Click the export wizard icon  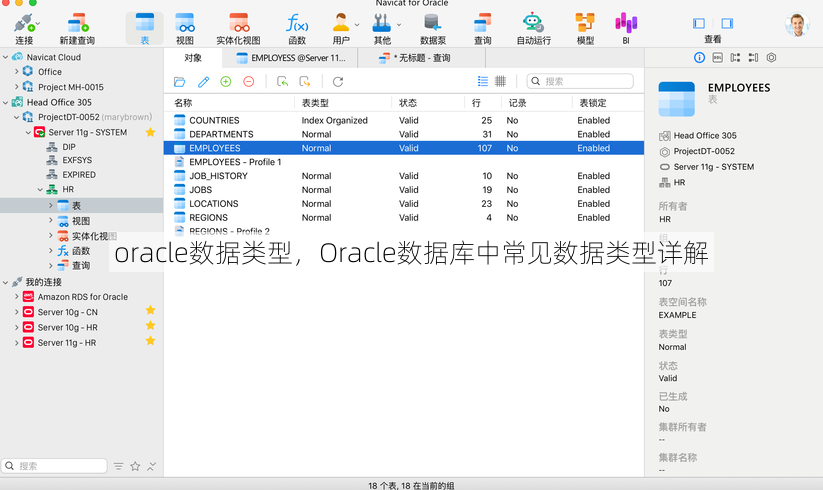[305, 81]
